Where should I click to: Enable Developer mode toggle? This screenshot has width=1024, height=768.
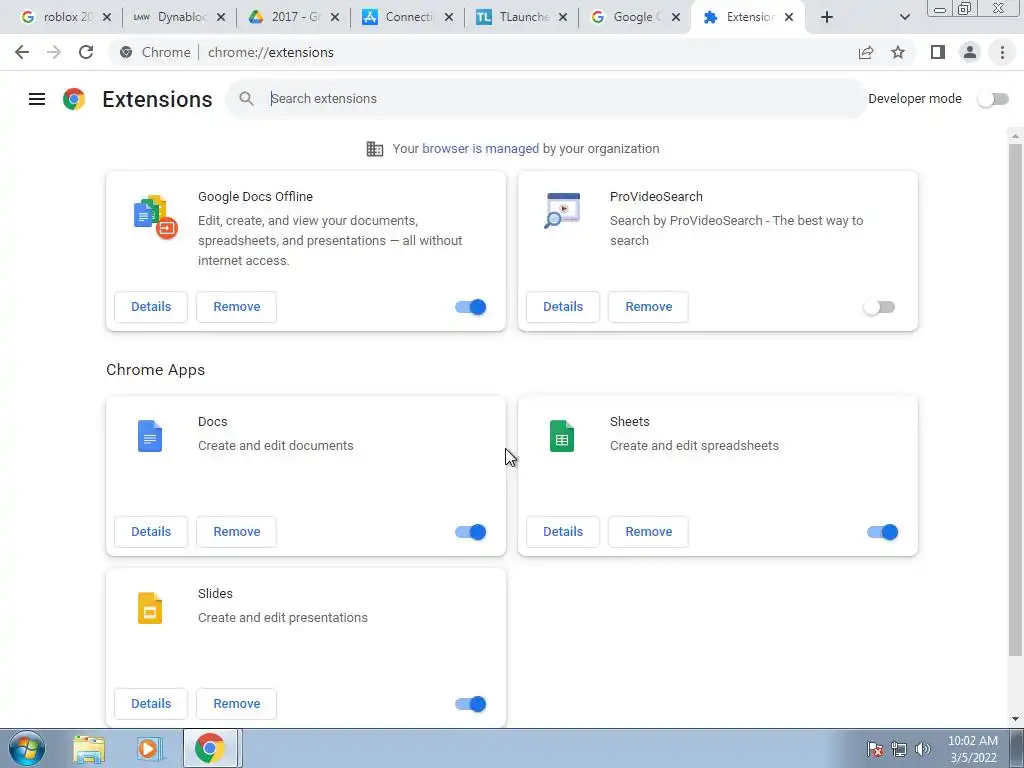[993, 99]
